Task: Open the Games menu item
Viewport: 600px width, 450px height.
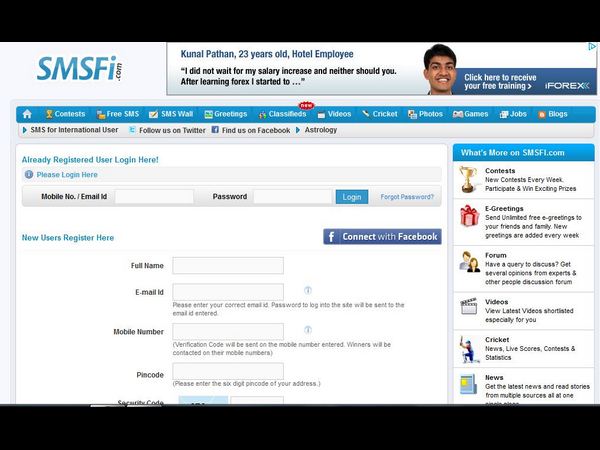Action: pyautogui.click(x=470, y=114)
